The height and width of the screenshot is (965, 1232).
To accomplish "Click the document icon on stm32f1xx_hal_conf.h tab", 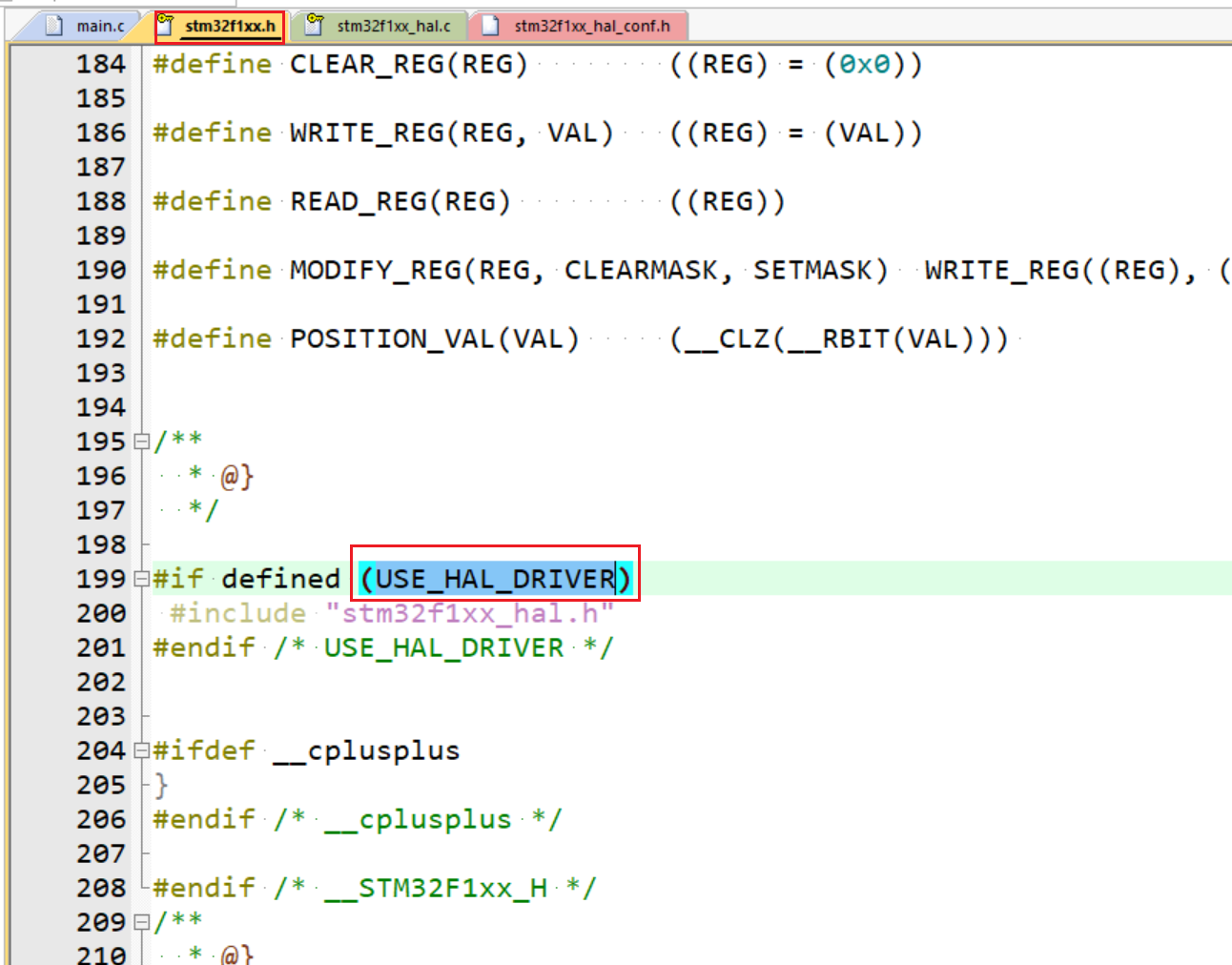I will tap(488, 26).
